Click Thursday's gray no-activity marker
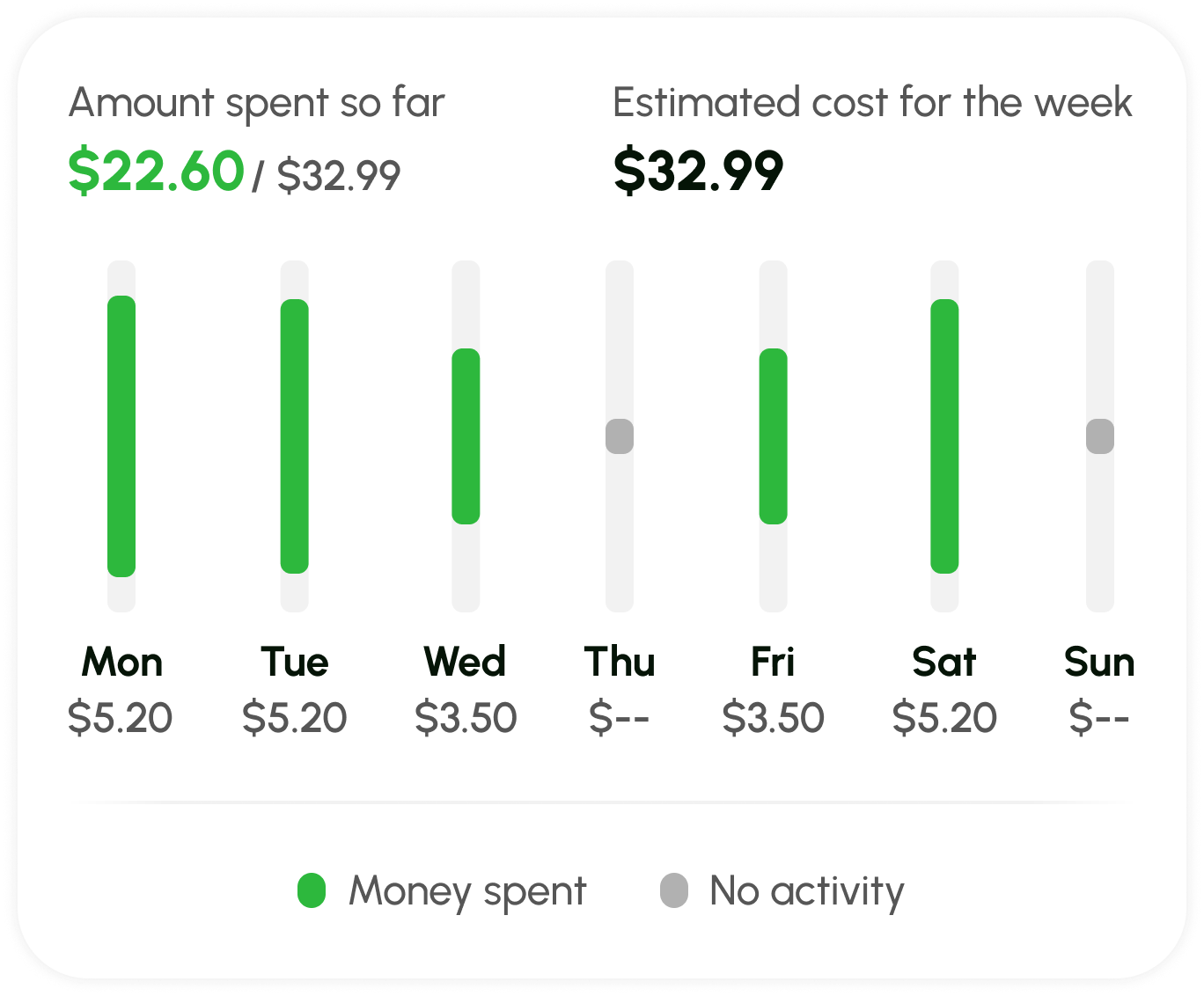Screen dimensions: 1204x996 tap(620, 436)
